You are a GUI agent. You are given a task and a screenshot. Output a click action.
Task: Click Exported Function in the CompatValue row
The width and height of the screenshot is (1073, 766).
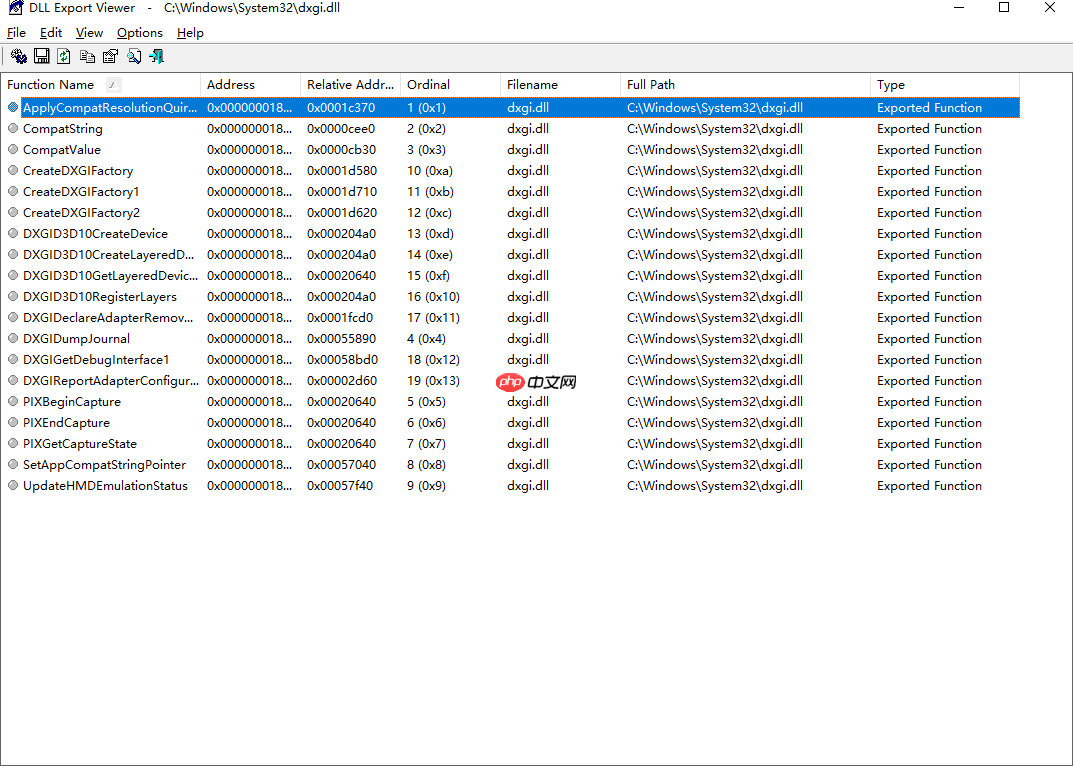[x=929, y=150]
